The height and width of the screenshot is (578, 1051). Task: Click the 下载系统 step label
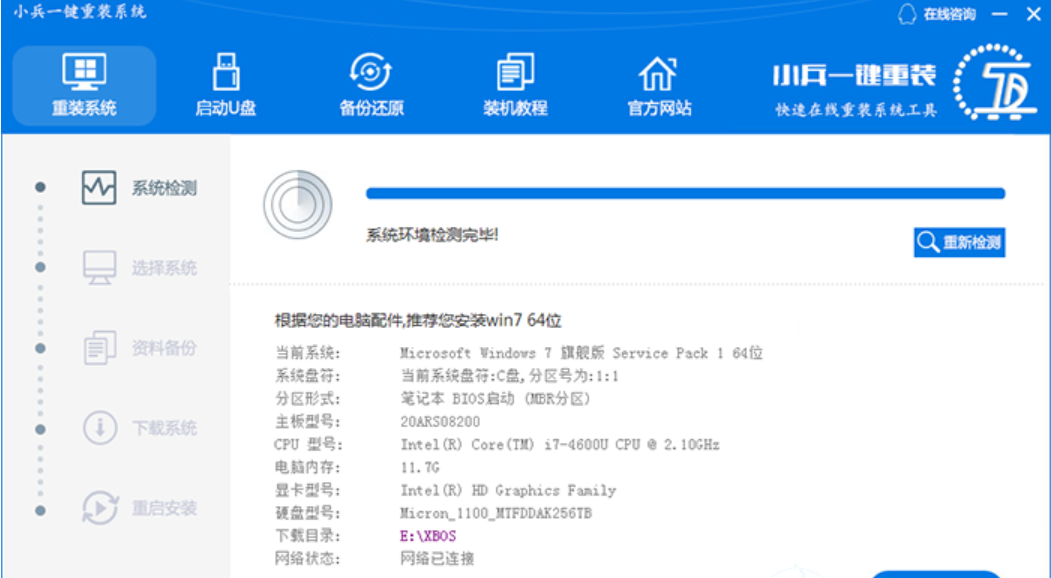click(x=164, y=428)
